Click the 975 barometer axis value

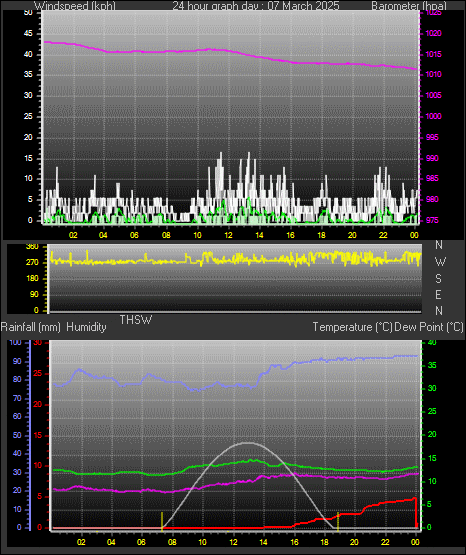click(x=432, y=220)
